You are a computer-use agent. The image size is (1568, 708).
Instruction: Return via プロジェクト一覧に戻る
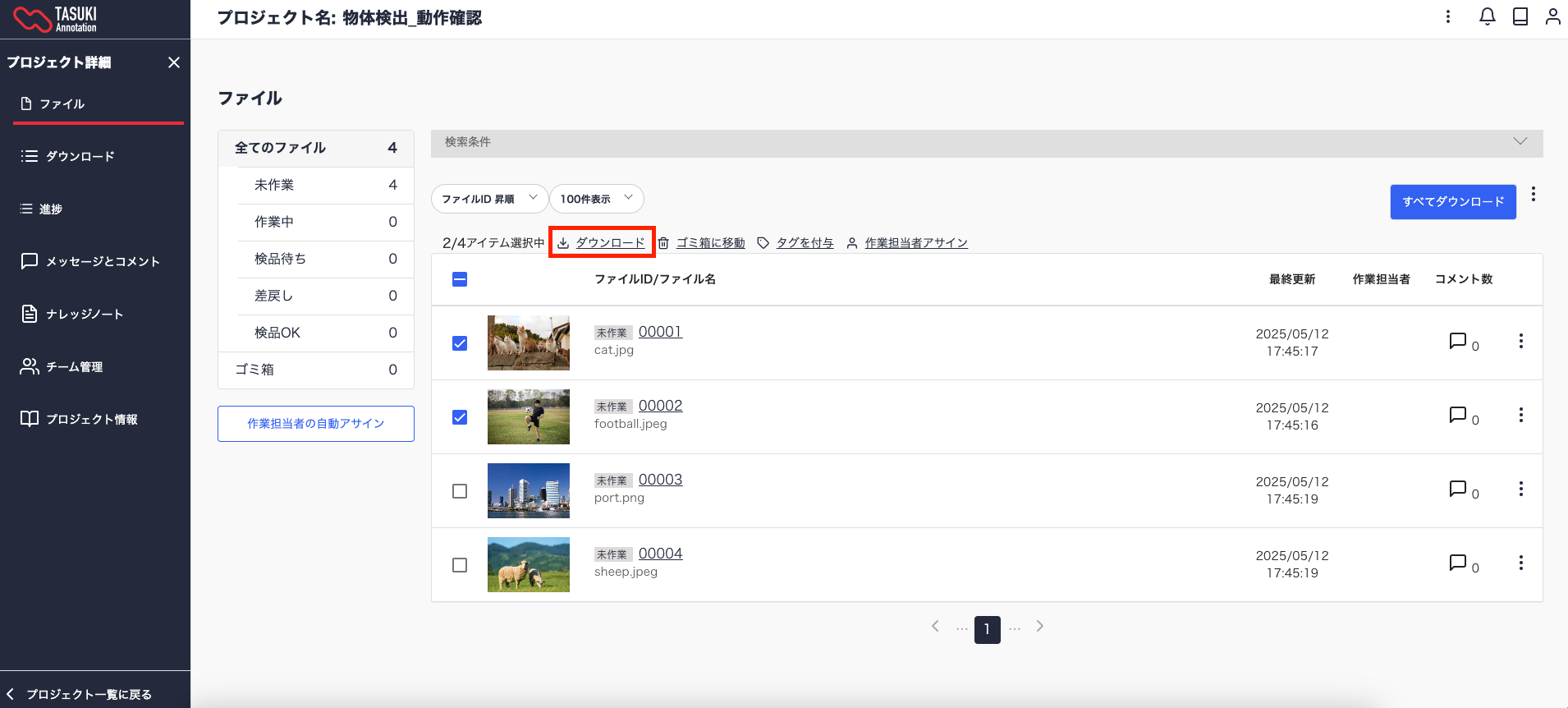pyautogui.click(x=80, y=694)
